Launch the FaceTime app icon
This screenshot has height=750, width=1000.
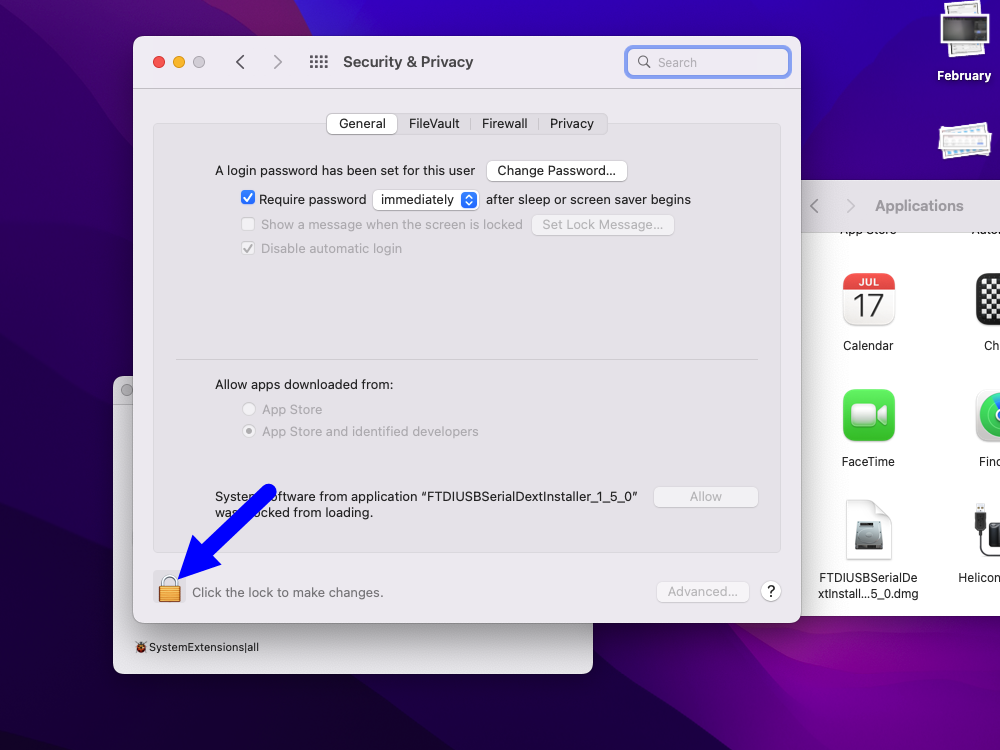point(868,415)
